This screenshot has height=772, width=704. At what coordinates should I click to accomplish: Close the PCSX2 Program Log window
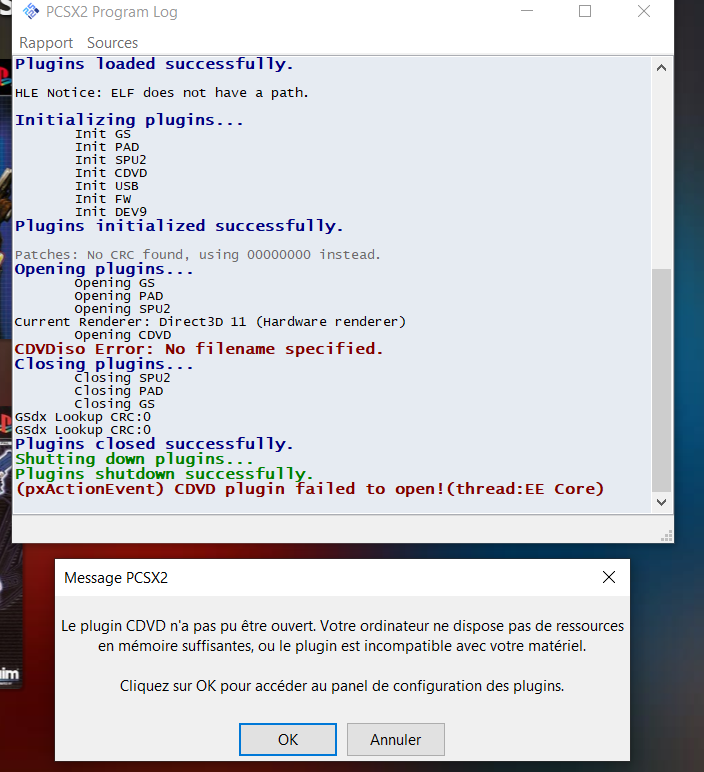click(x=643, y=11)
